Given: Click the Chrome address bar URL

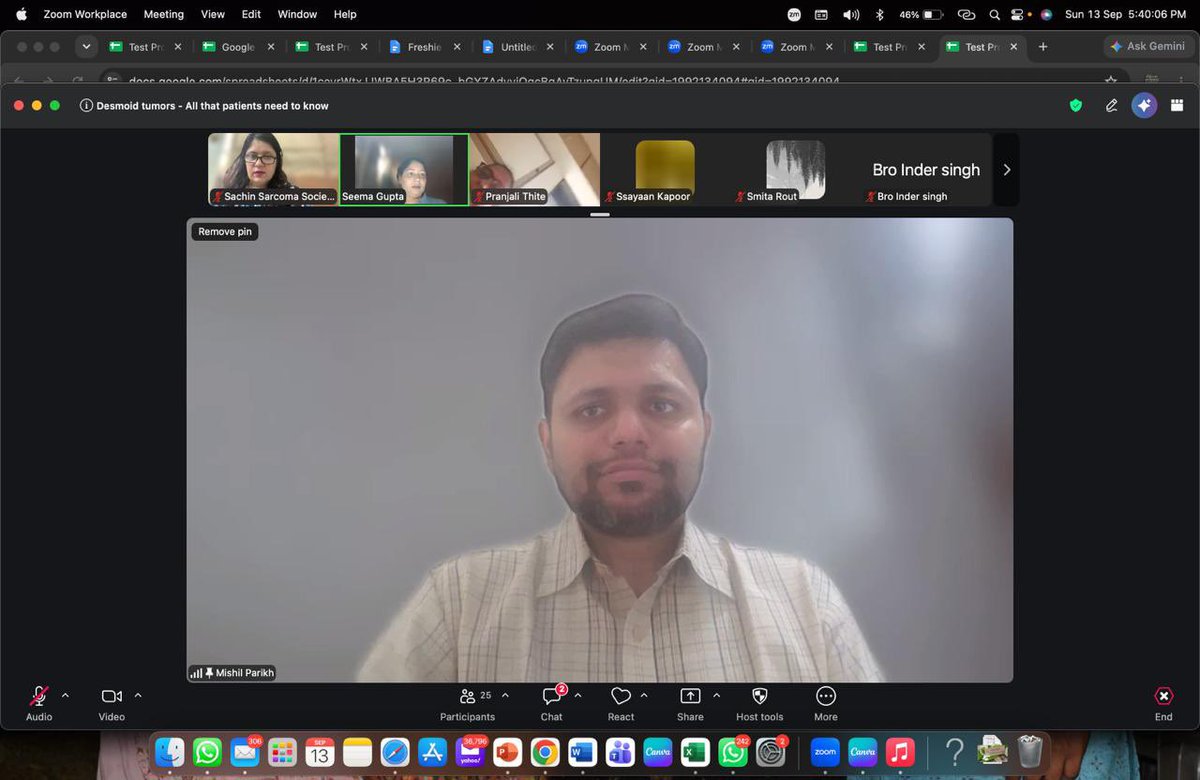Looking at the screenshot, I should [x=484, y=81].
